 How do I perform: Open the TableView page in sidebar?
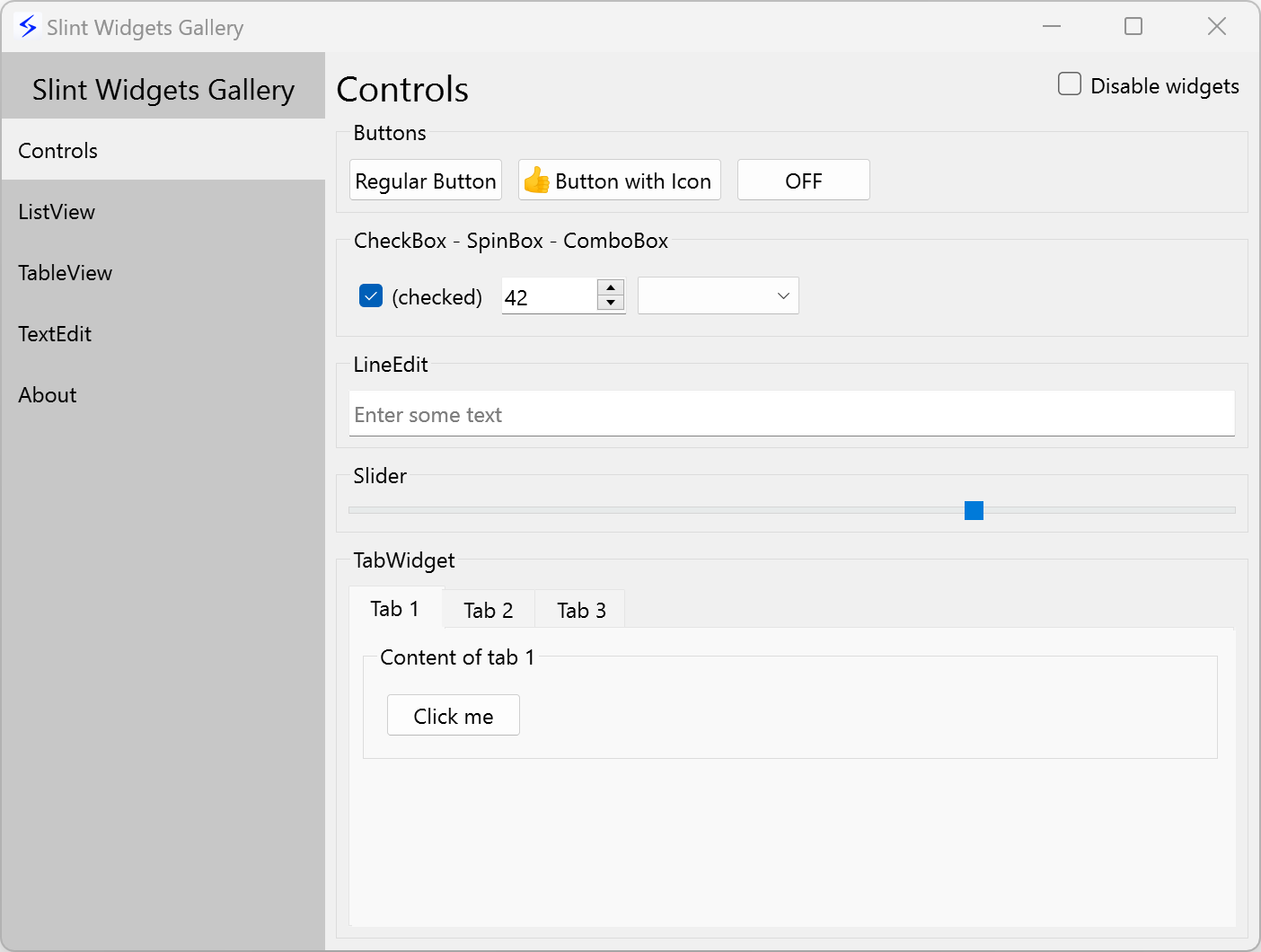point(66,273)
